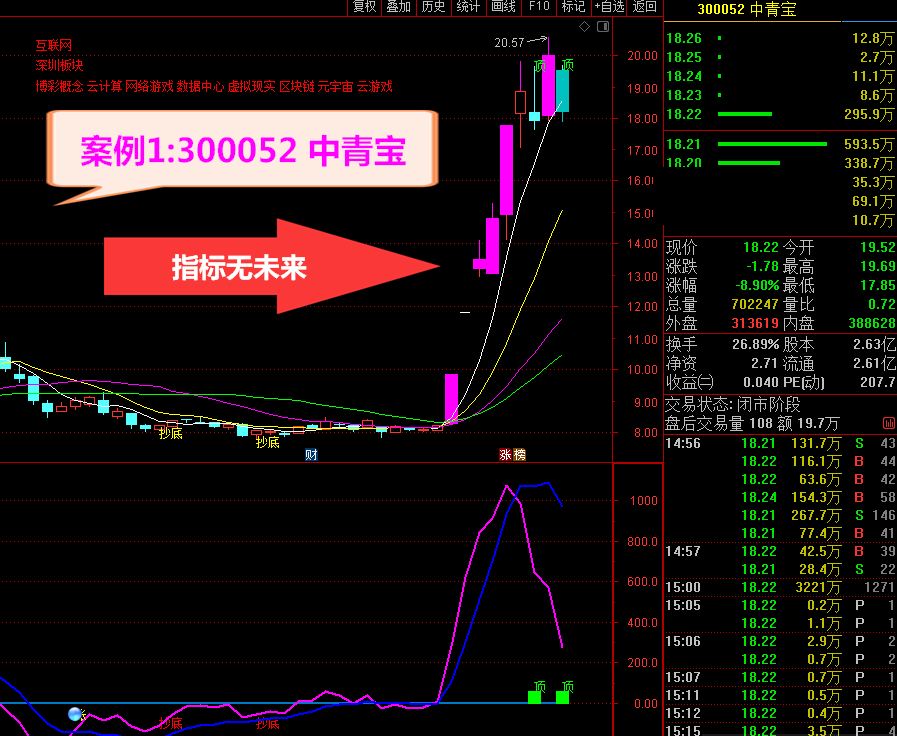Click the 154.3万 trade amount

point(816,497)
